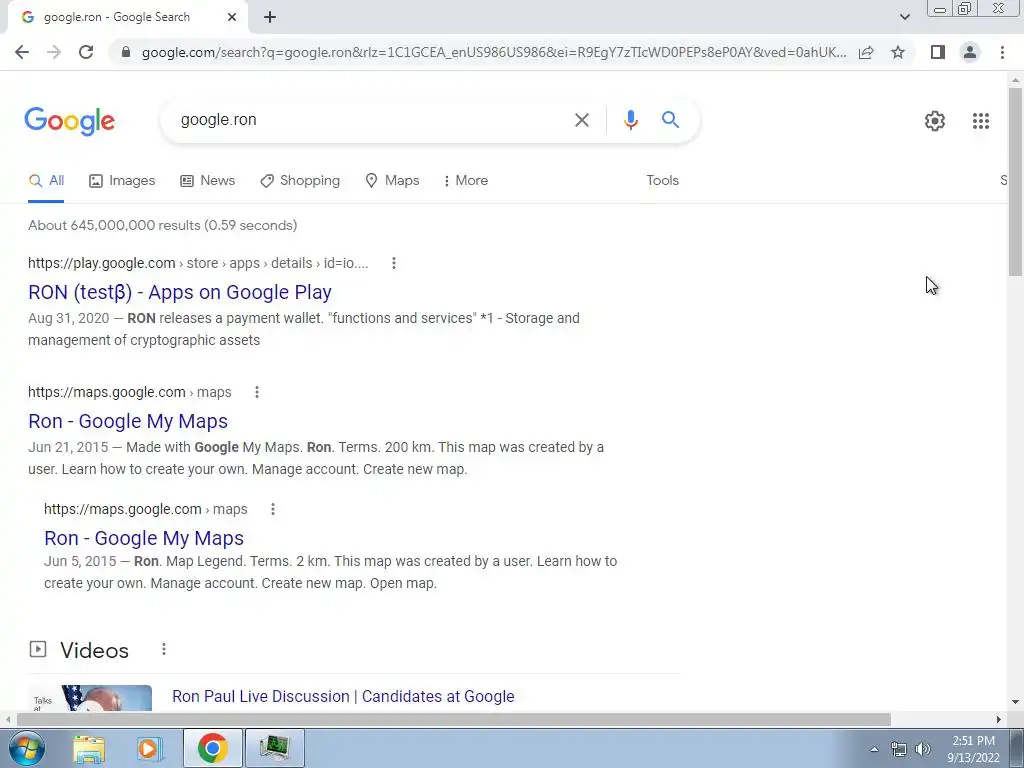Screen dimensions: 1024x768
Task: Switch to the Shopping tab
Action: 300,181
